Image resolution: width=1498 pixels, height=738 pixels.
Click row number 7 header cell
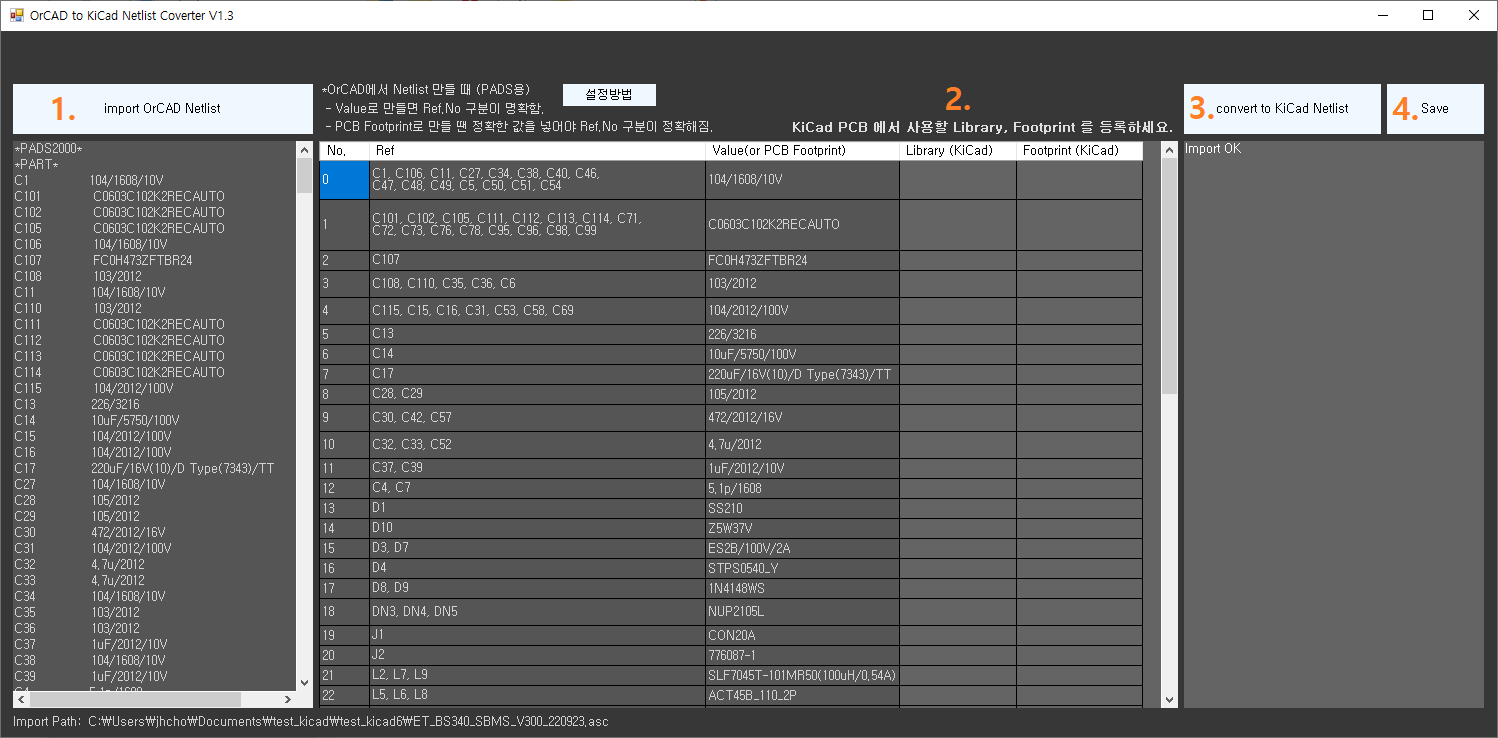tap(344, 374)
